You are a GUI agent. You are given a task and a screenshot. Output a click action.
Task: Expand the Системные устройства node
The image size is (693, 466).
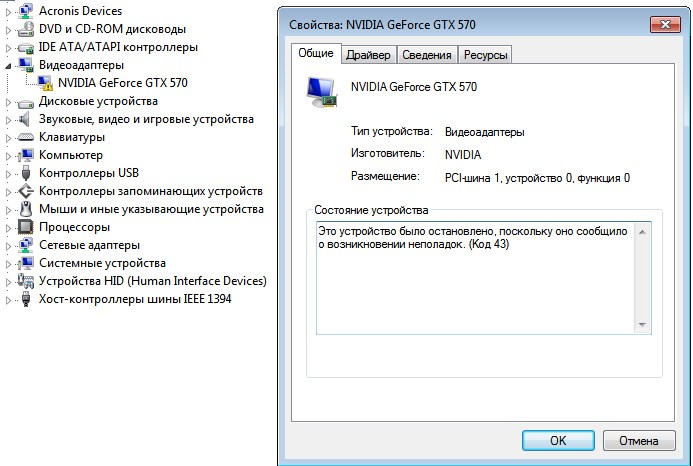pos(10,263)
